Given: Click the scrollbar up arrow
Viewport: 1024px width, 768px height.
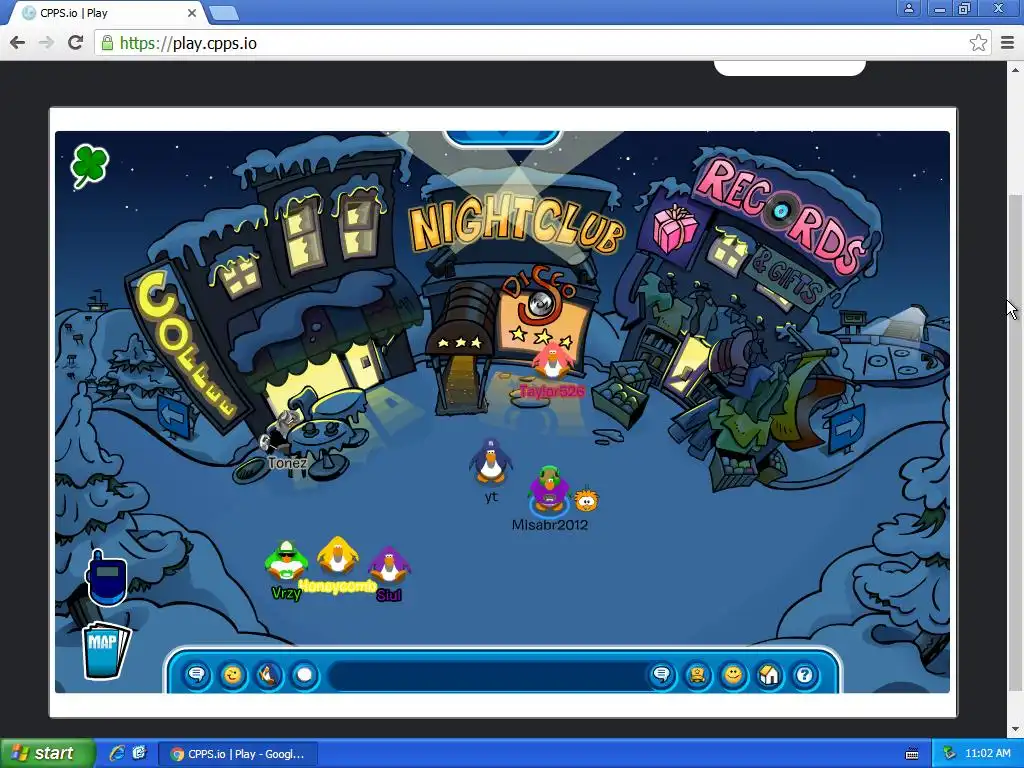Looking at the screenshot, I should pyautogui.click(x=1015, y=70).
